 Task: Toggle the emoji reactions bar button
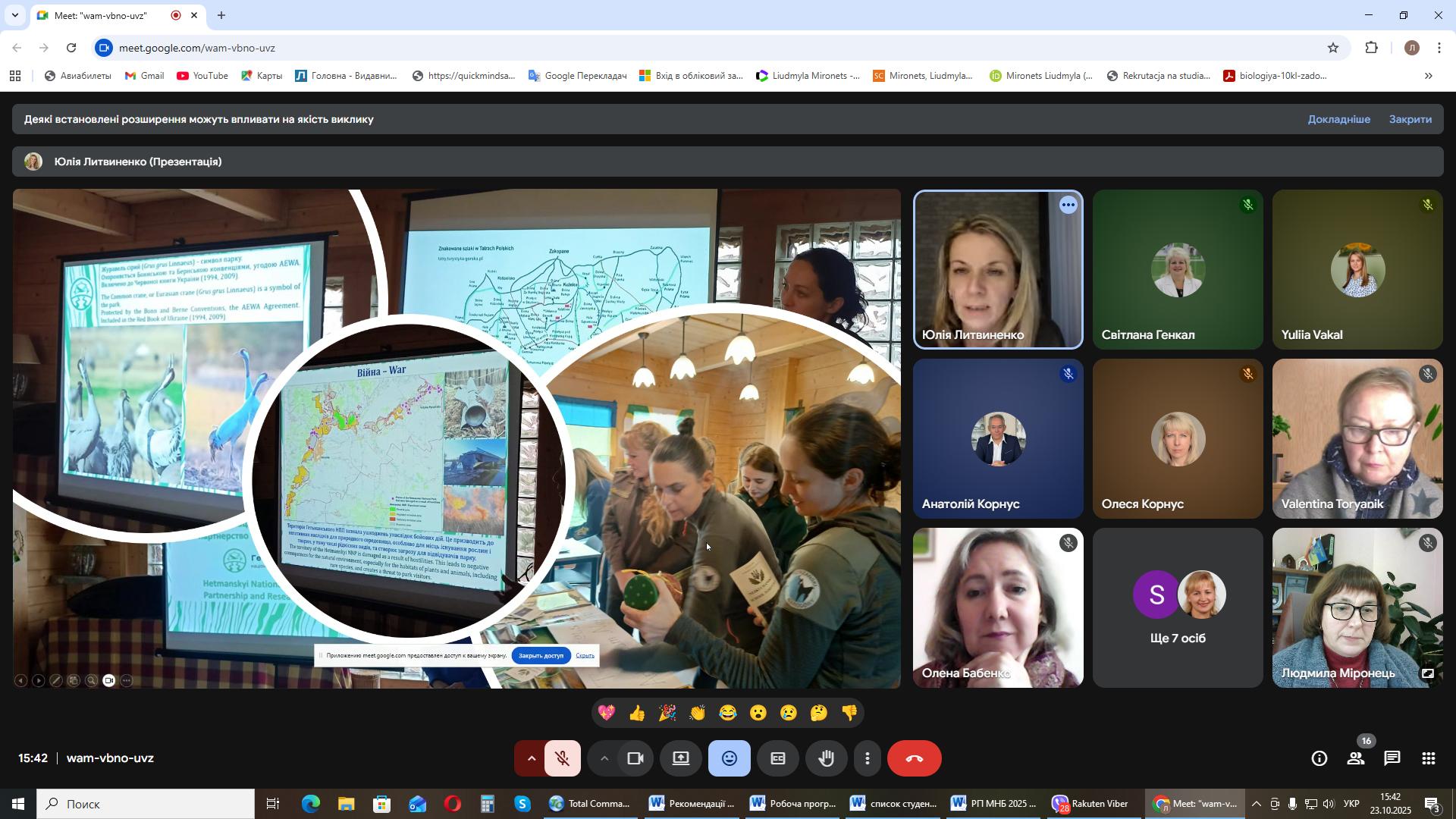coord(729,759)
